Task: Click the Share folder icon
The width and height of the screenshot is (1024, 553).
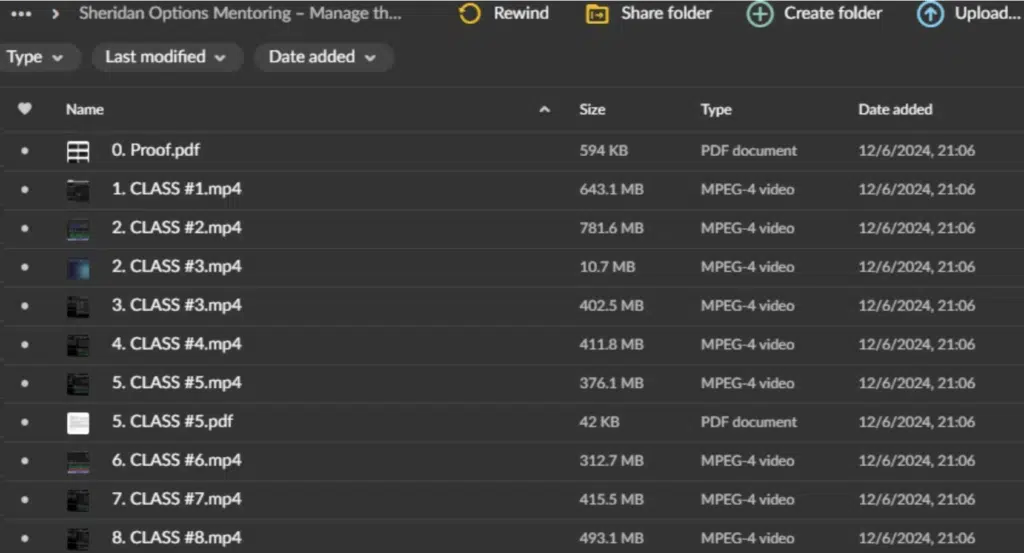Action: (x=597, y=14)
